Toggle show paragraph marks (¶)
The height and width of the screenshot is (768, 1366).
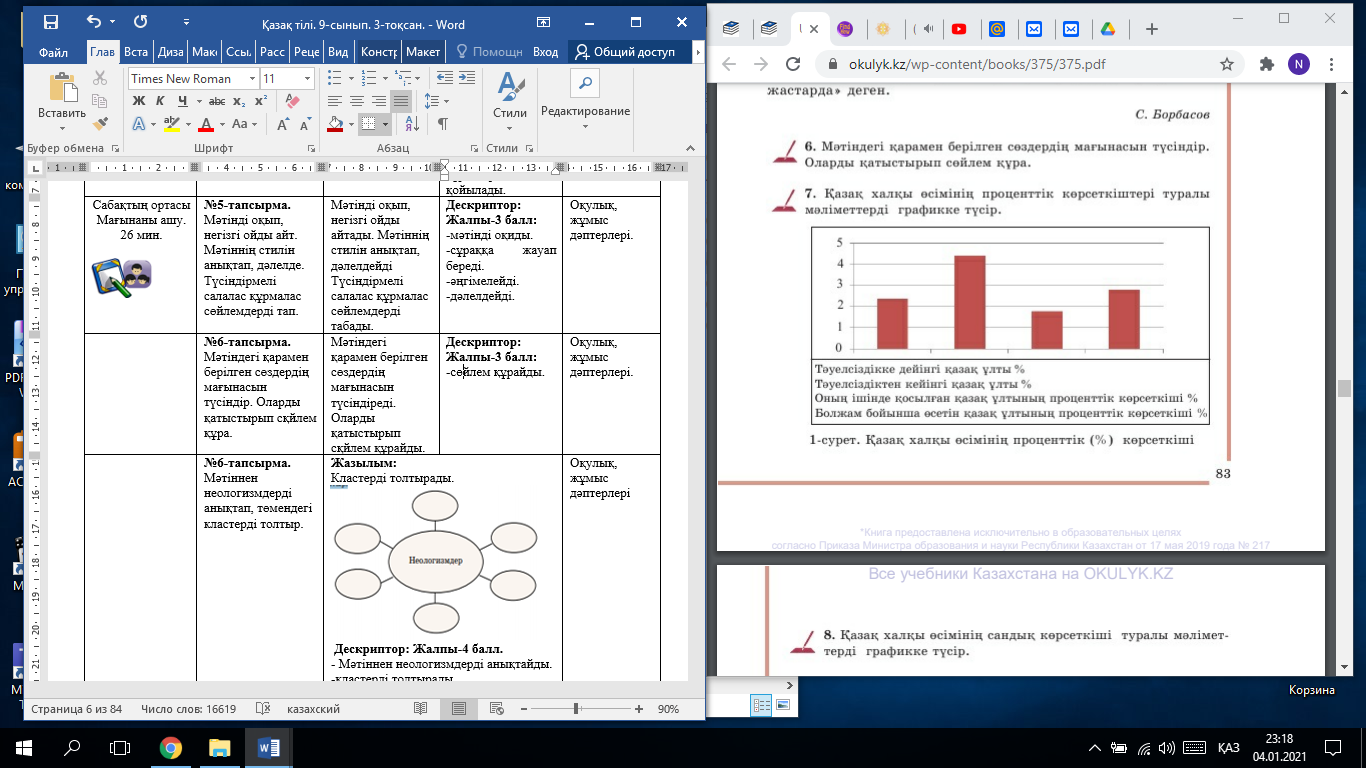[x=441, y=124]
